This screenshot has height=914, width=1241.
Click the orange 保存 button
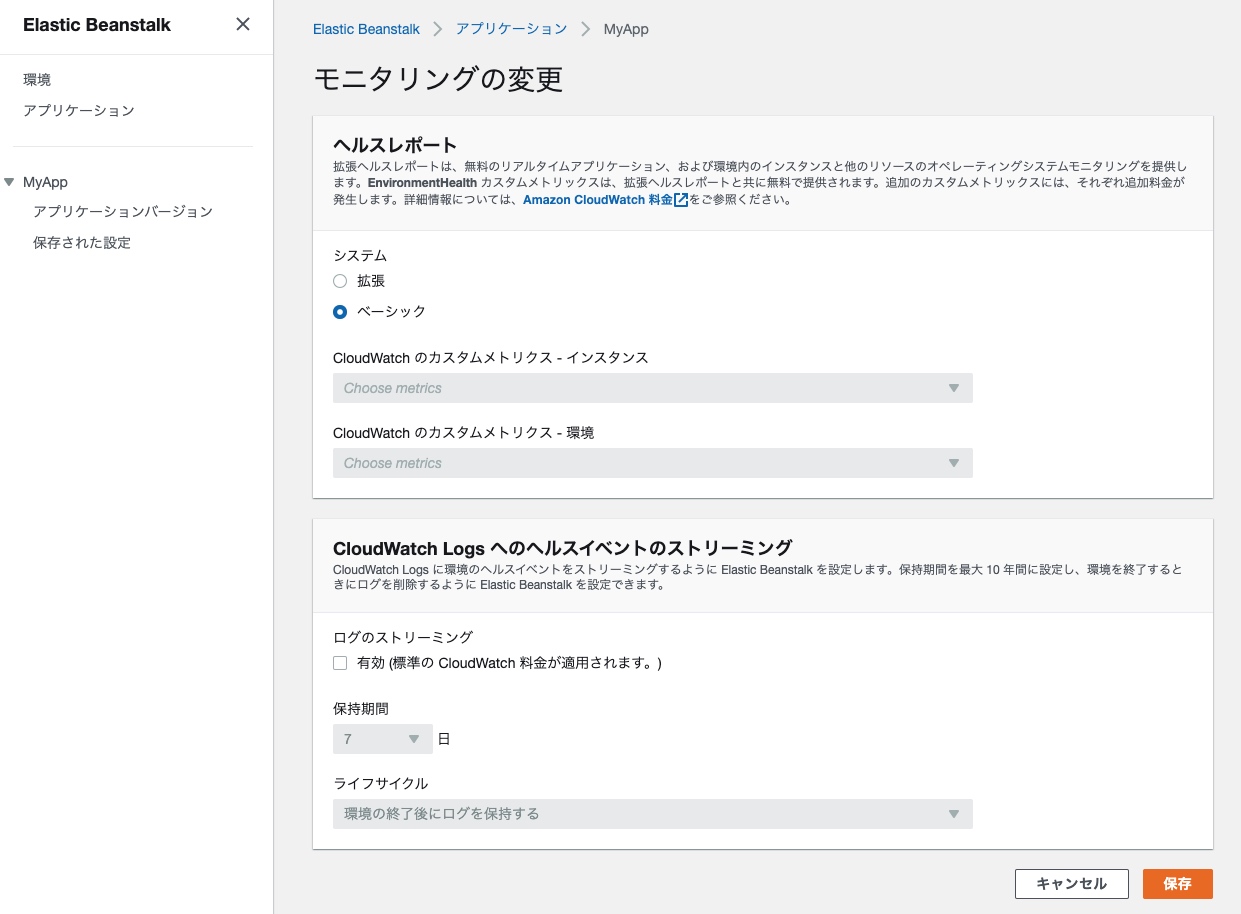pyautogui.click(x=1177, y=884)
